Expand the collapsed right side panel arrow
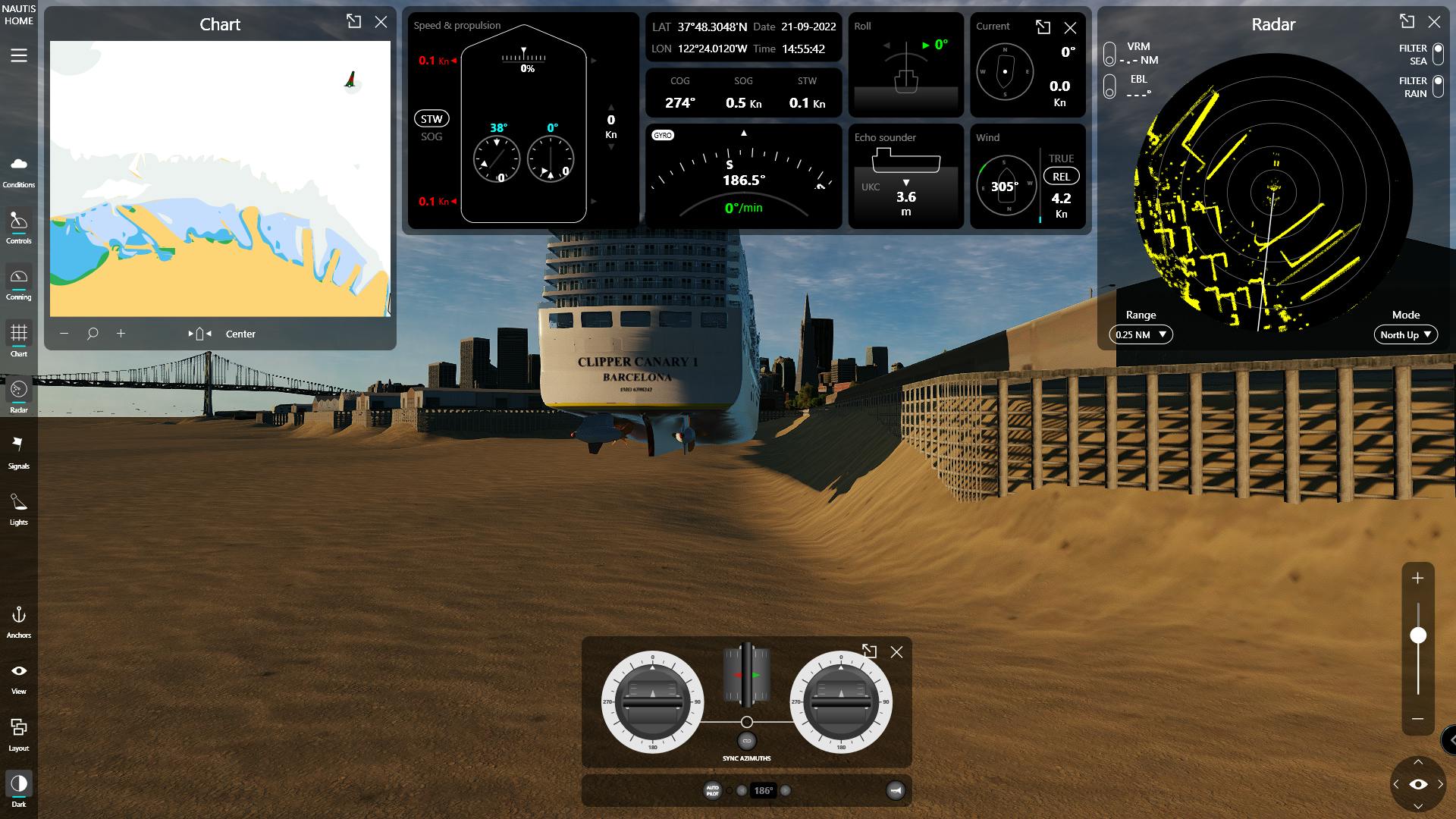Screen dimensions: 1456x819 coord(1450,739)
